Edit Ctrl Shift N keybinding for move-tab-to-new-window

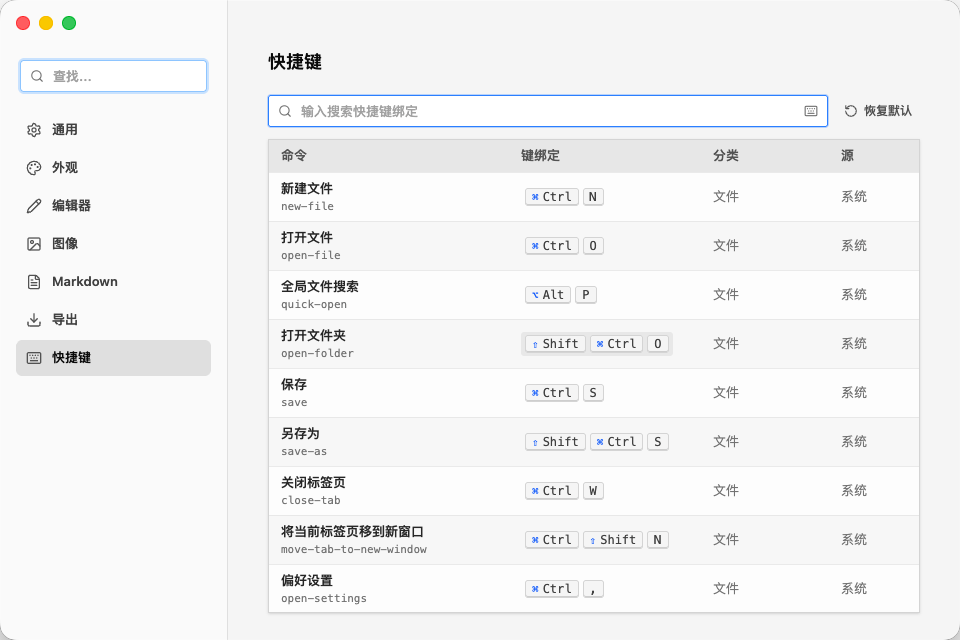pyautogui.click(x=597, y=540)
